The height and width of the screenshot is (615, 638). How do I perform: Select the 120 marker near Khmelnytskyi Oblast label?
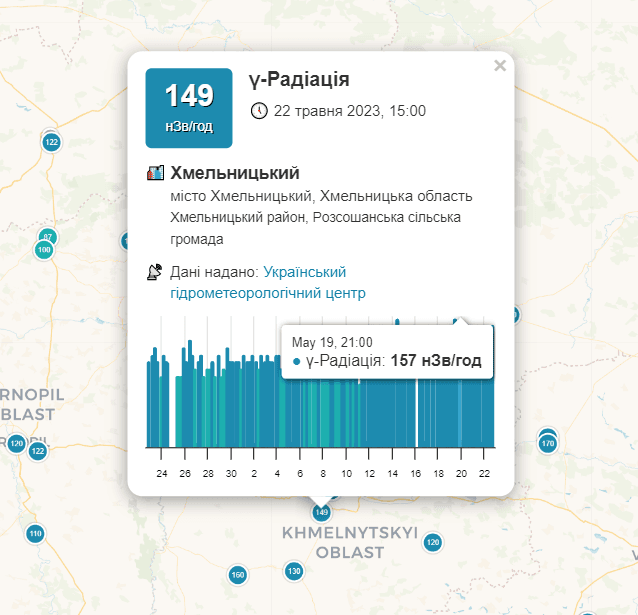433,542
